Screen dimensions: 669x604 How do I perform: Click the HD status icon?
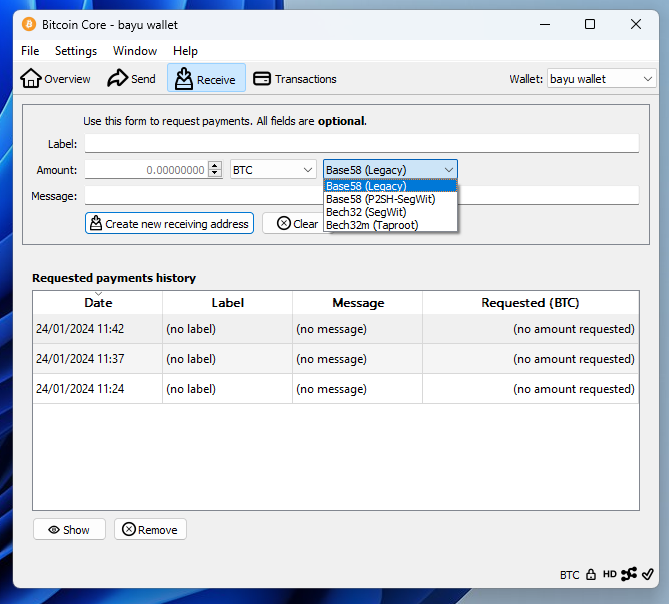click(610, 574)
